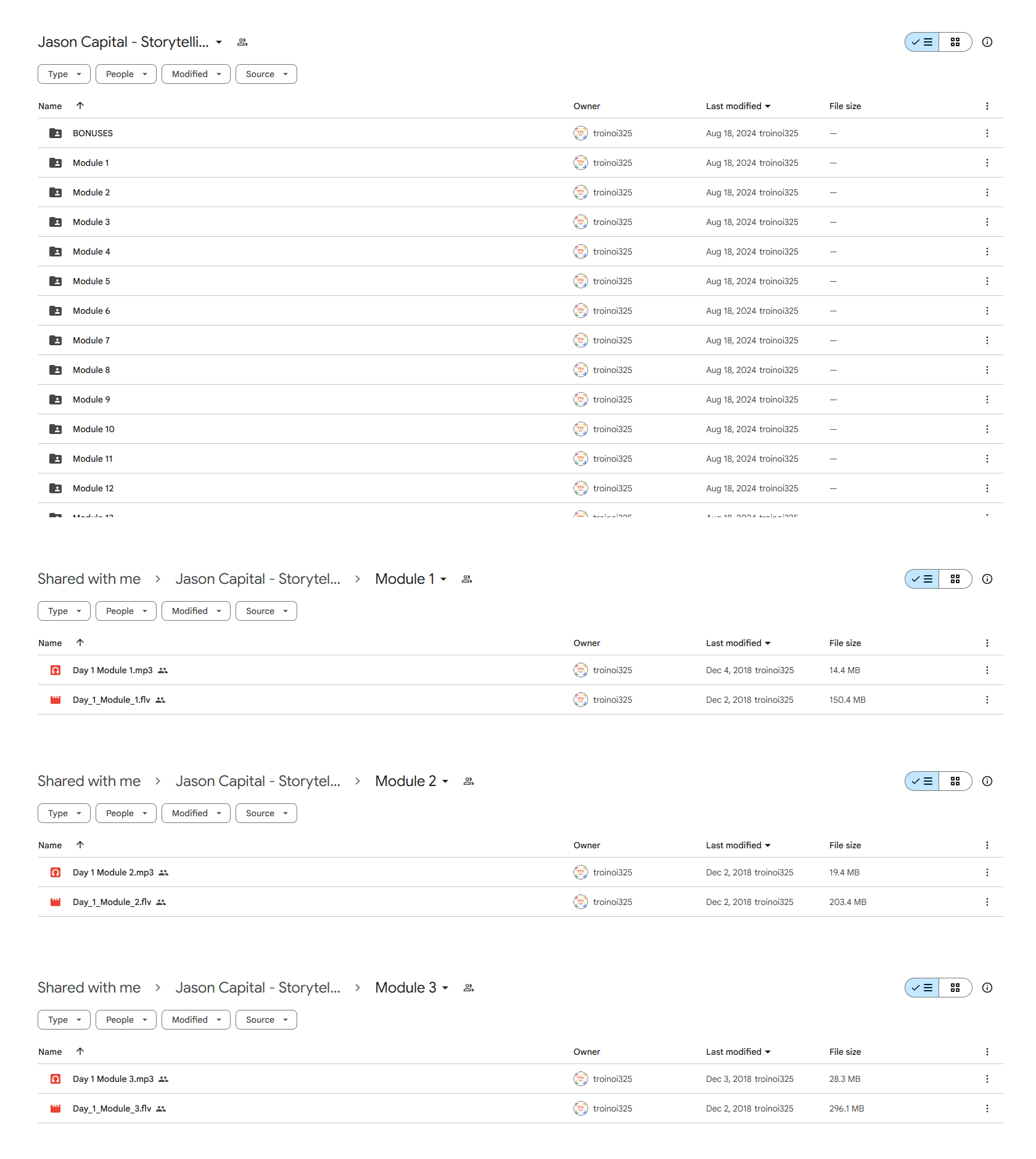Open Modified filter in root folder

(196, 74)
